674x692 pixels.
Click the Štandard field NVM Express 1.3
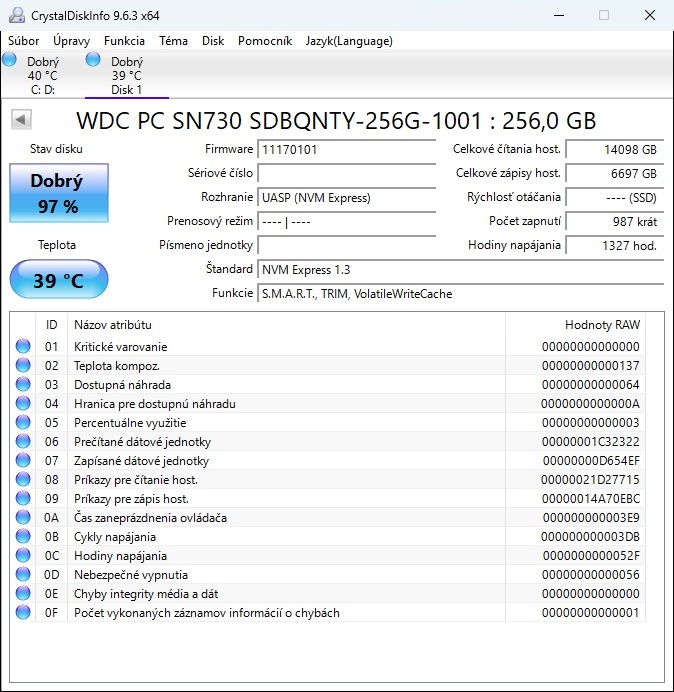click(x=460, y=270)
